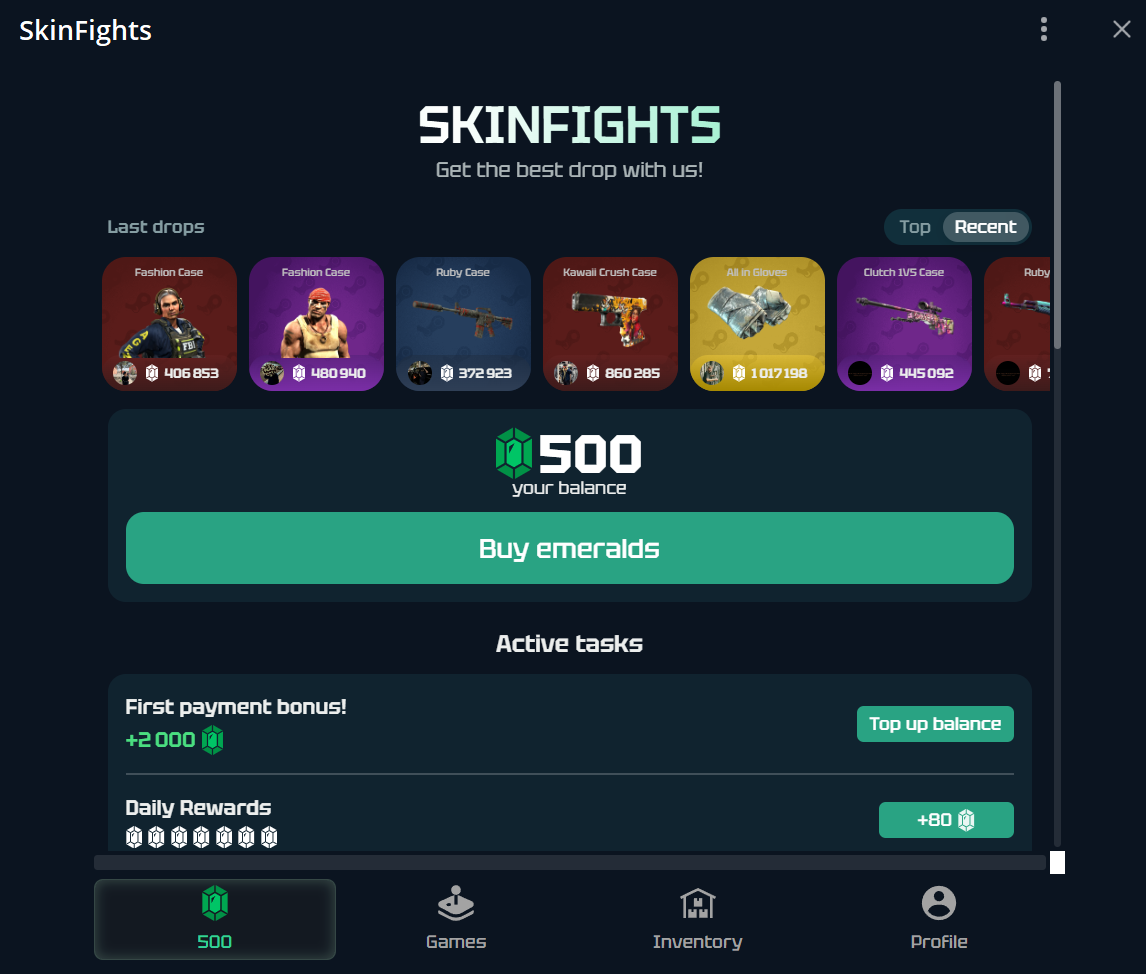The width and height of the screenshot is (1146, 974).
Task: Click avatar on the 406 853 drop
Action: pyautogui.click(x=125, y=373)
